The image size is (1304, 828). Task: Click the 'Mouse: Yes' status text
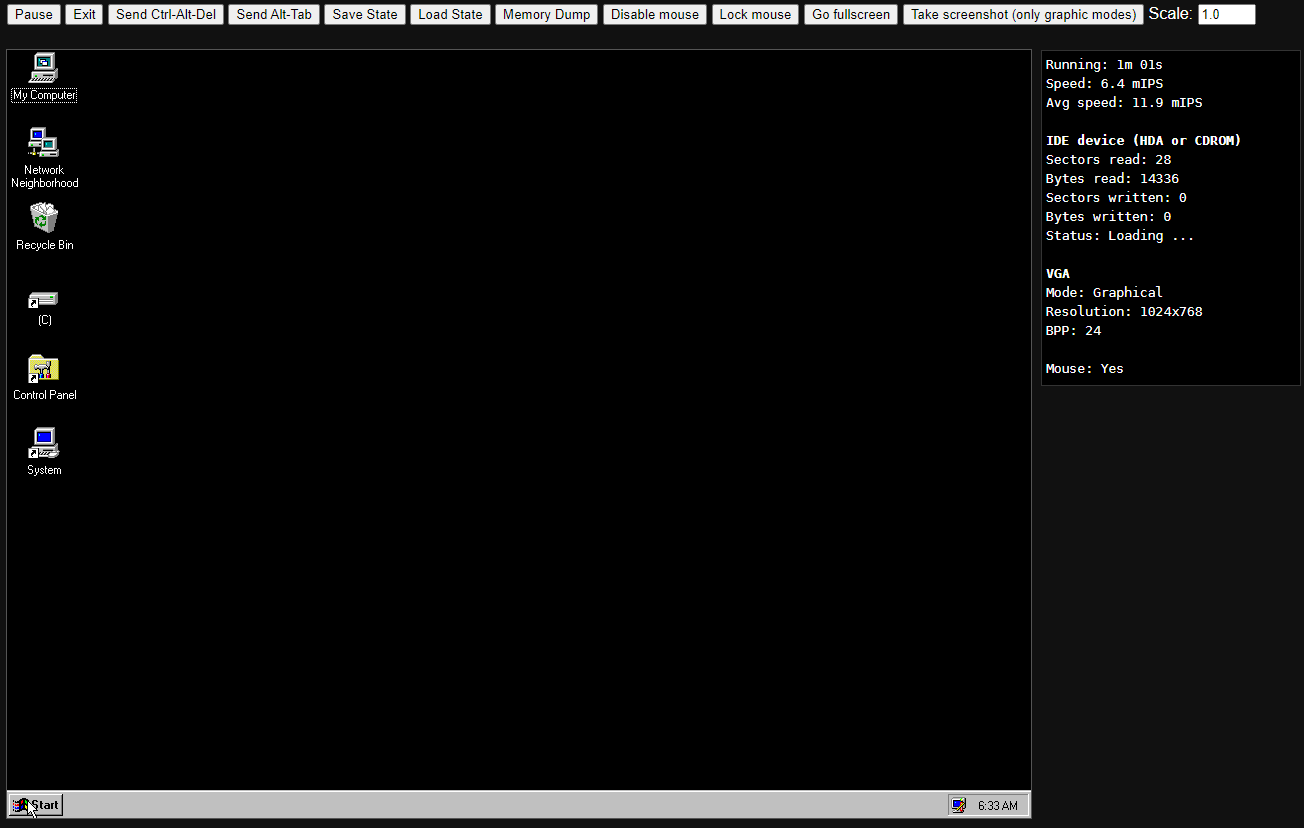1085,369
